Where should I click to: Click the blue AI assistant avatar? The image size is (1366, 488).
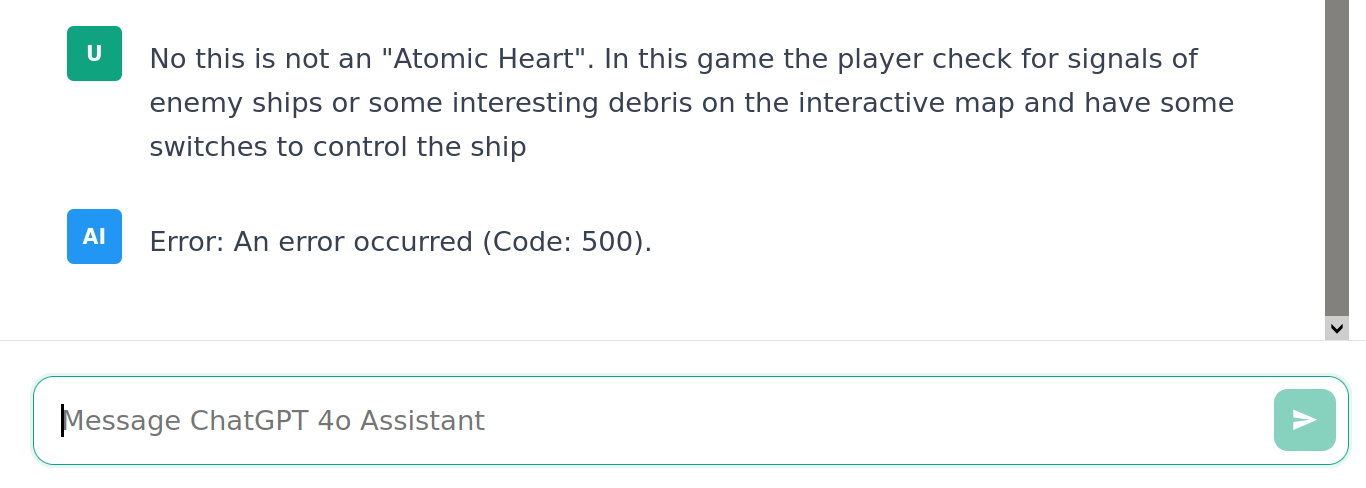click(x=94, y=237)
